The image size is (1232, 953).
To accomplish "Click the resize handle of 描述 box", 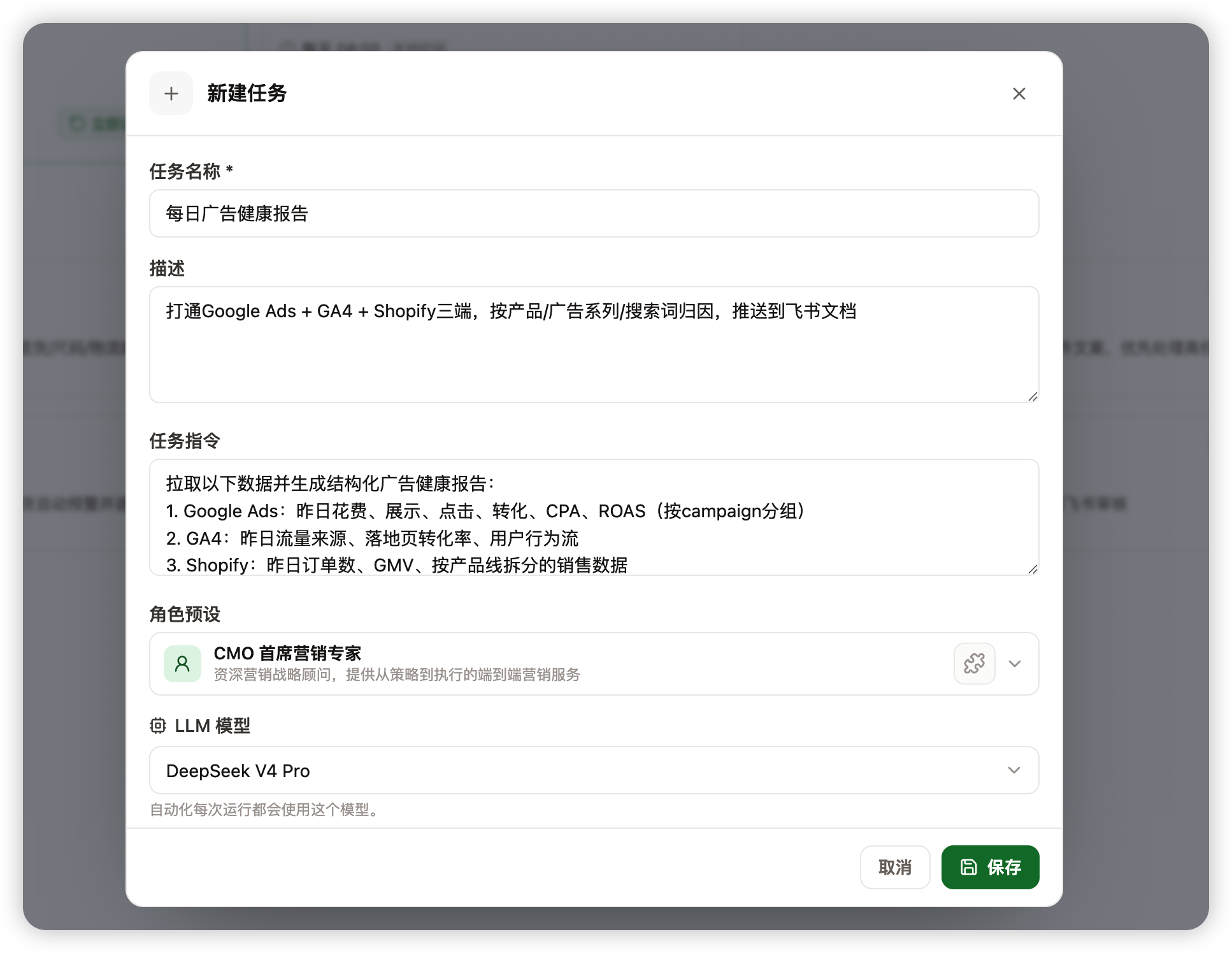I will (x=1033, y=396).
